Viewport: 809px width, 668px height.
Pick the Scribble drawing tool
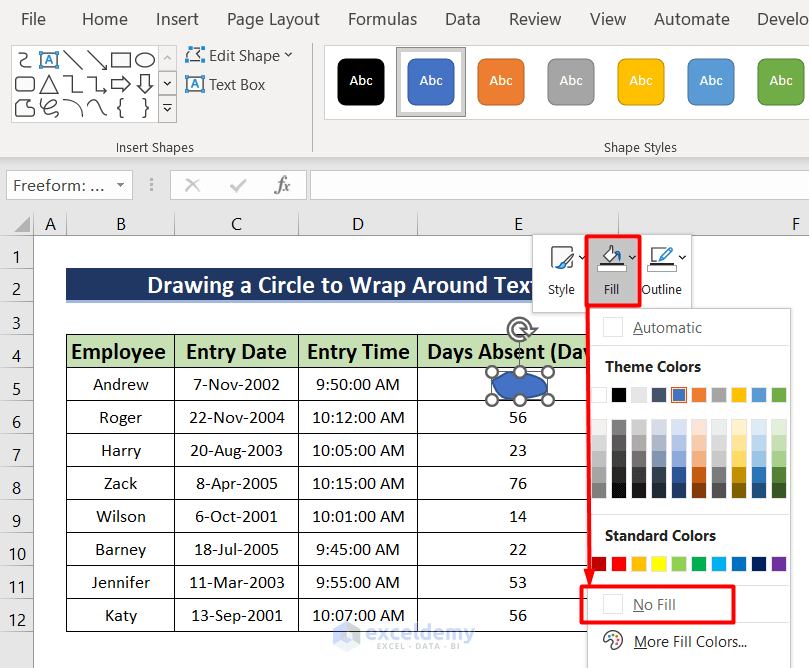click(x=47, y=107)
